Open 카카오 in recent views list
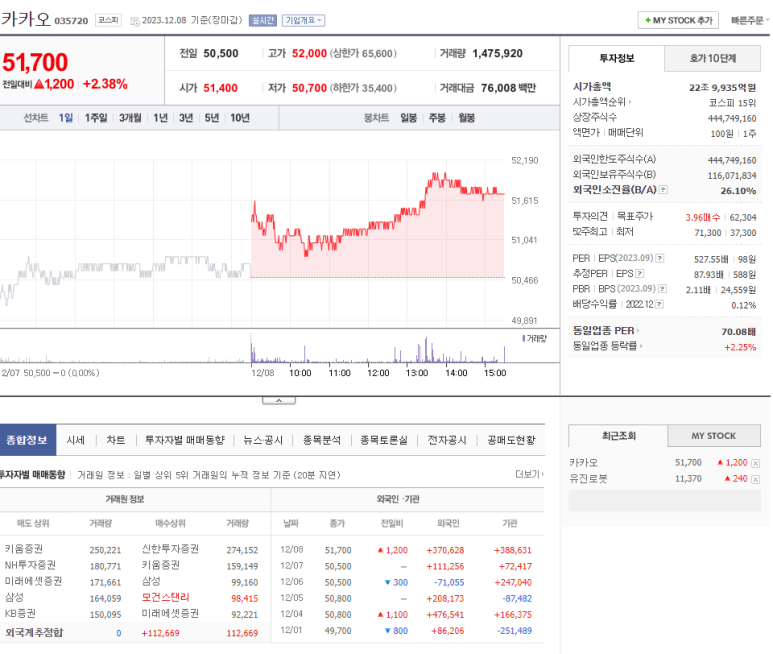This screenshot has height=654, width=773. (583, 463)
